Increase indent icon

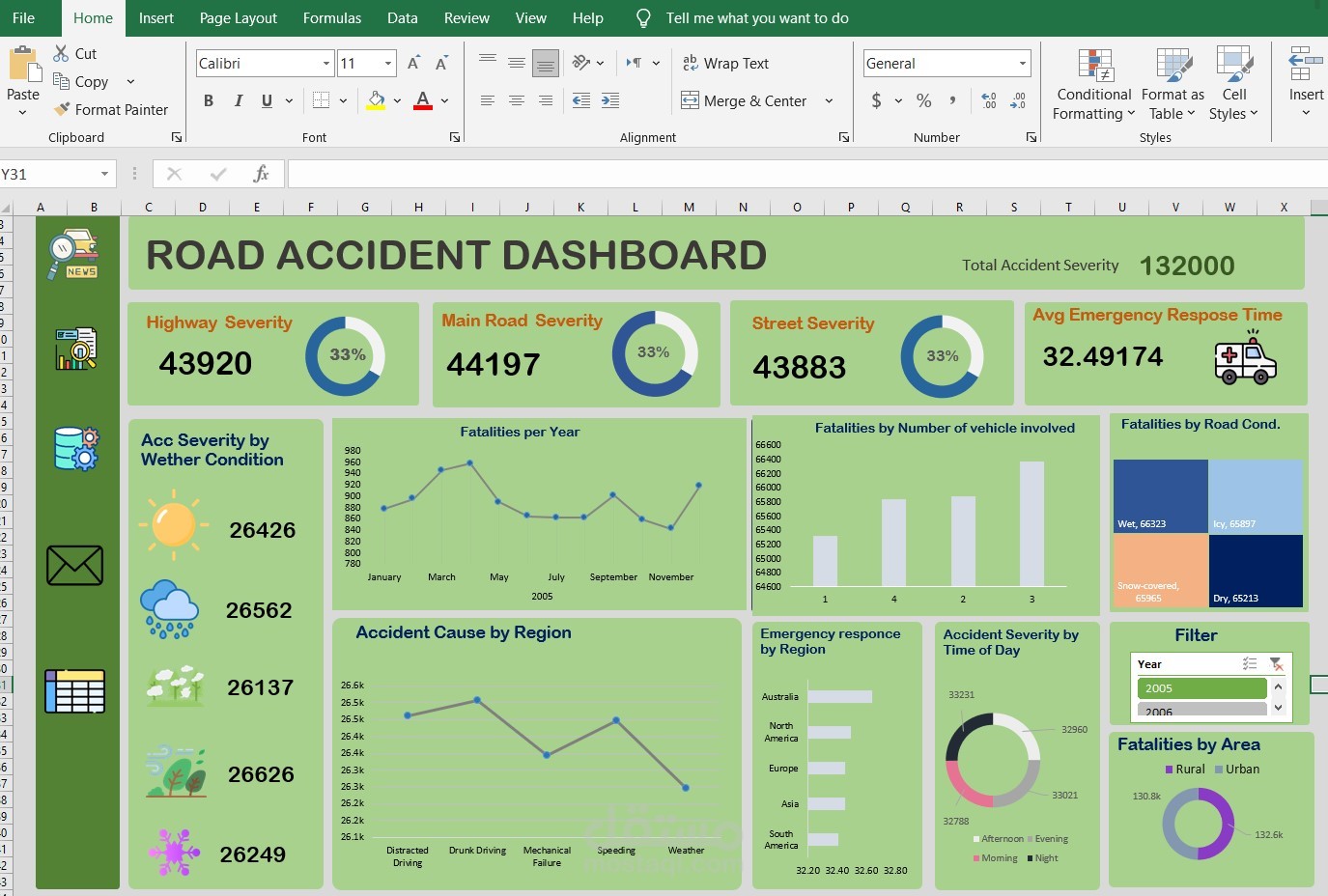click(x=610, y=100)
